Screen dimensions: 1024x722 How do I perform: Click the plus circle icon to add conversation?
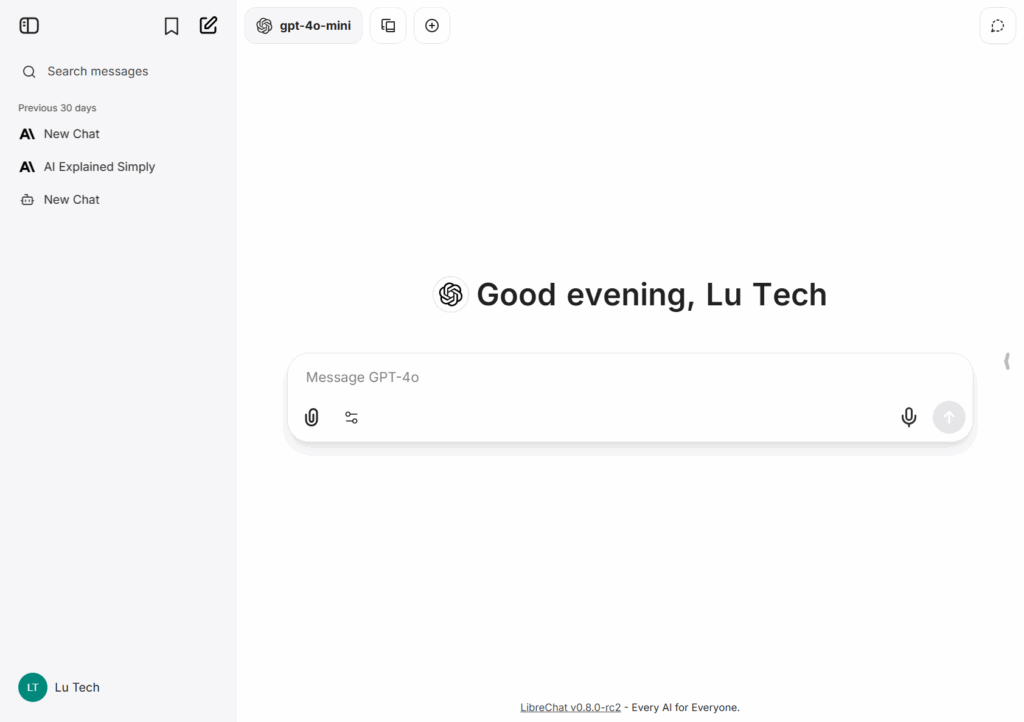tap(432, 26)
